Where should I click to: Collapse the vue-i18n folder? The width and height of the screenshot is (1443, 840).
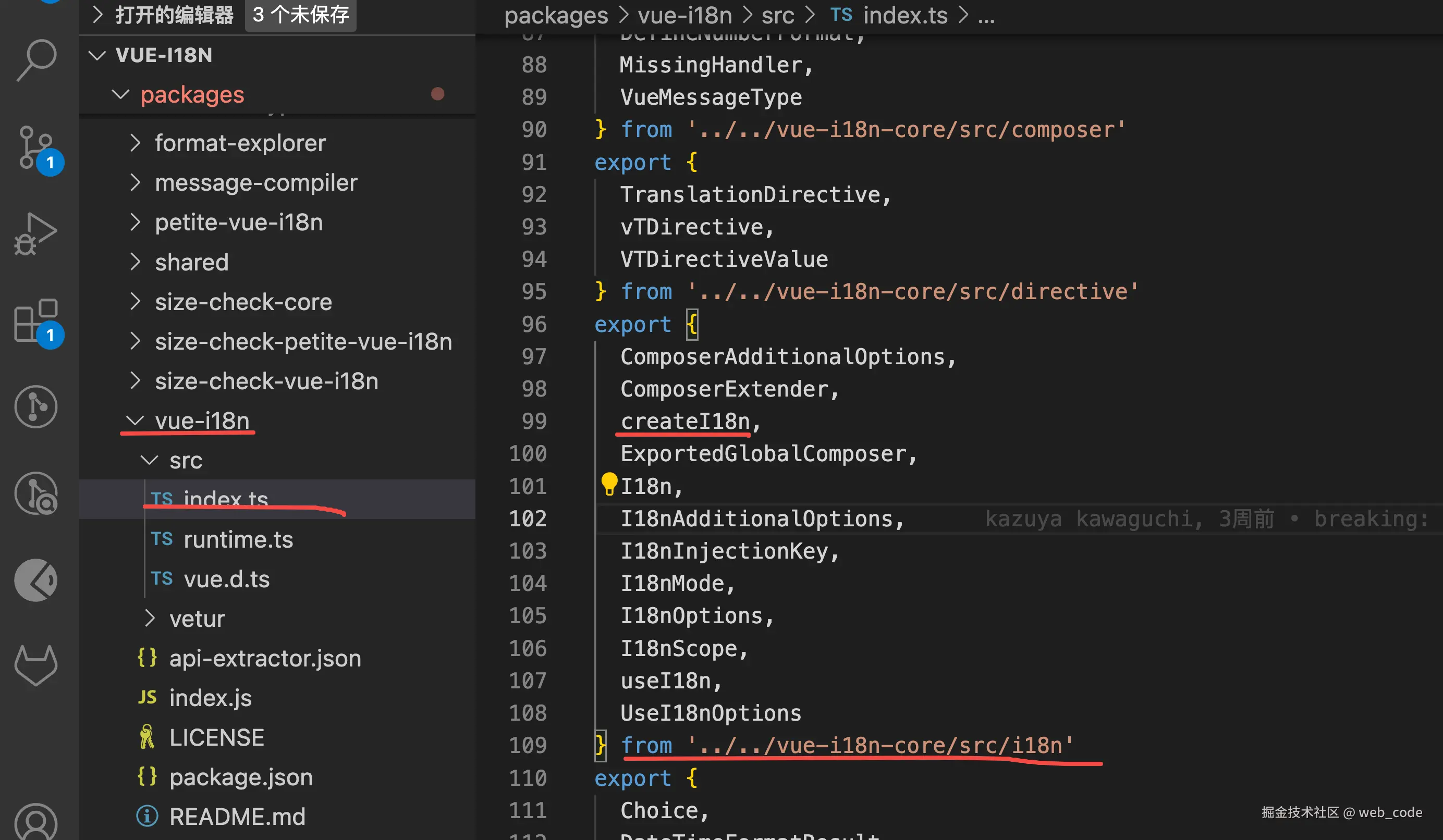[135, 421]
